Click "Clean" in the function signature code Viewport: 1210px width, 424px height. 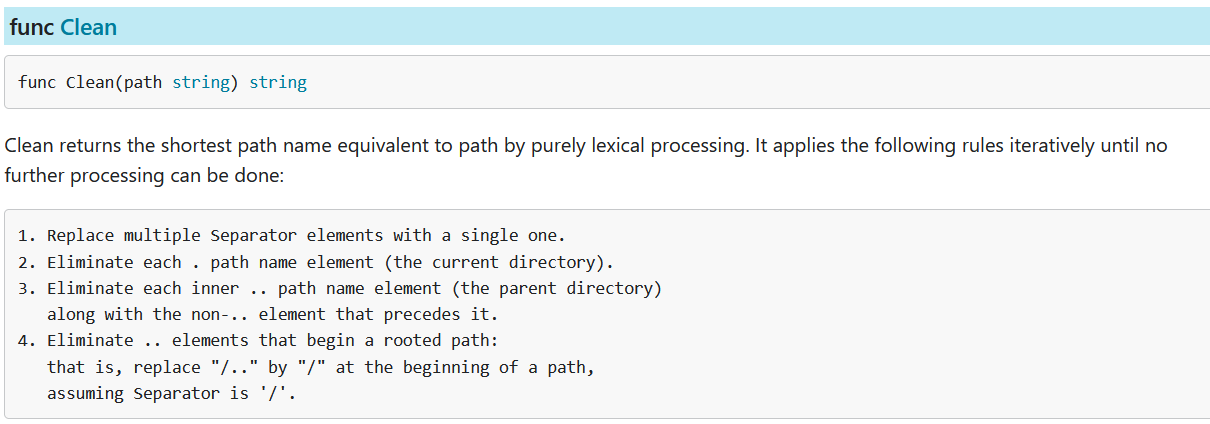coord(90,83)
